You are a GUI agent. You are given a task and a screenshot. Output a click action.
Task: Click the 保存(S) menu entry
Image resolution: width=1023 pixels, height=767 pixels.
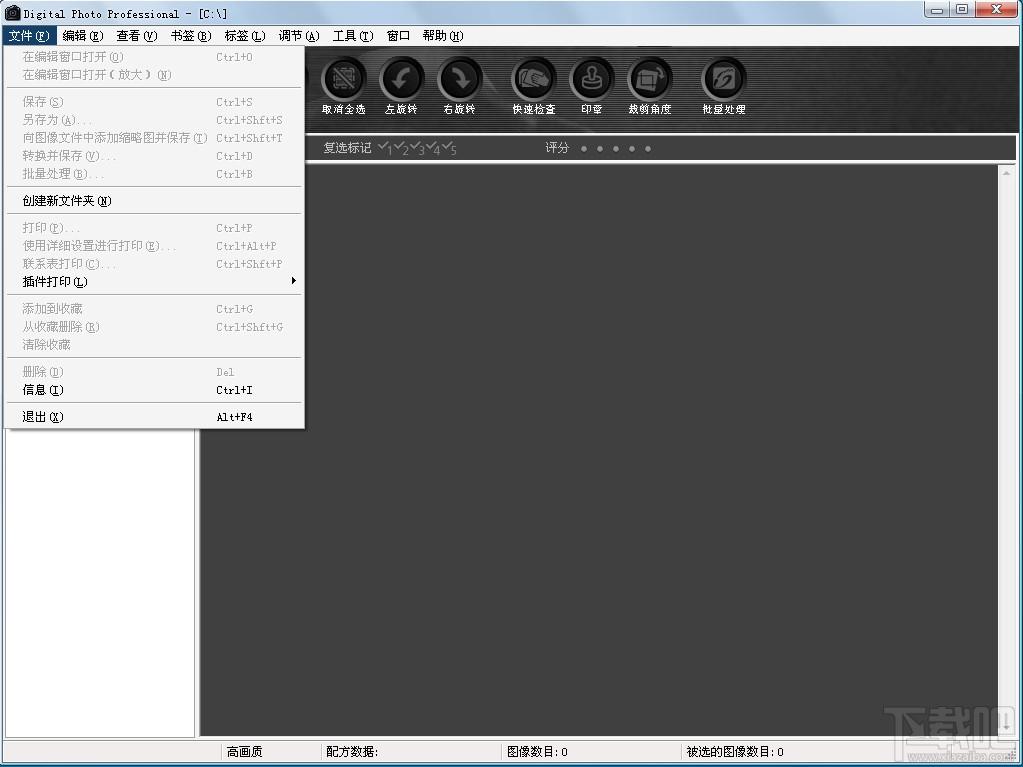(154, 102)
